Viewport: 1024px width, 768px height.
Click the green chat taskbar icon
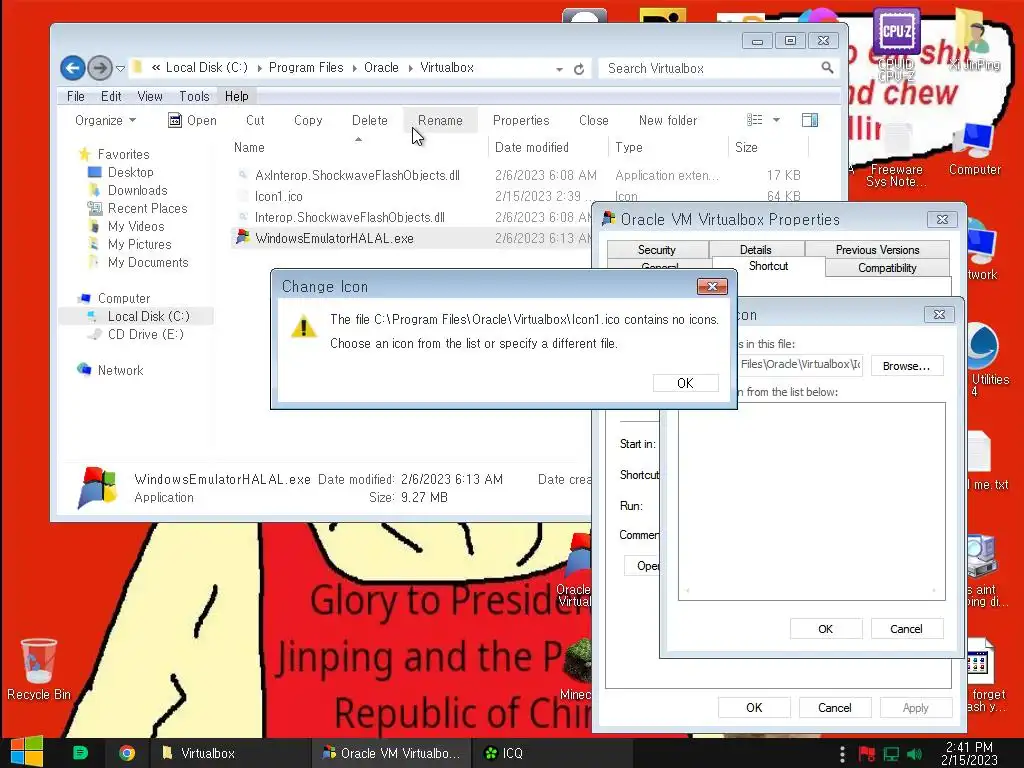click(x=80, y=753)
